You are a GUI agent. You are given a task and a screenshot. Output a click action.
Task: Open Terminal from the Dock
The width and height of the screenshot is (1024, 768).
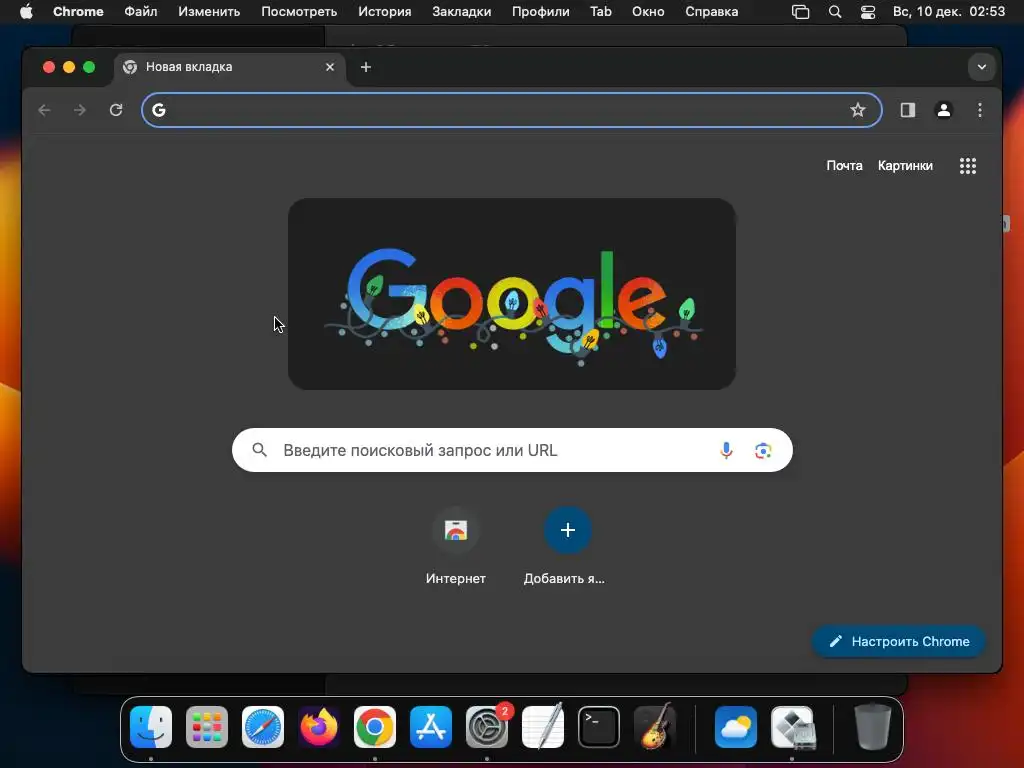(599, 727)
